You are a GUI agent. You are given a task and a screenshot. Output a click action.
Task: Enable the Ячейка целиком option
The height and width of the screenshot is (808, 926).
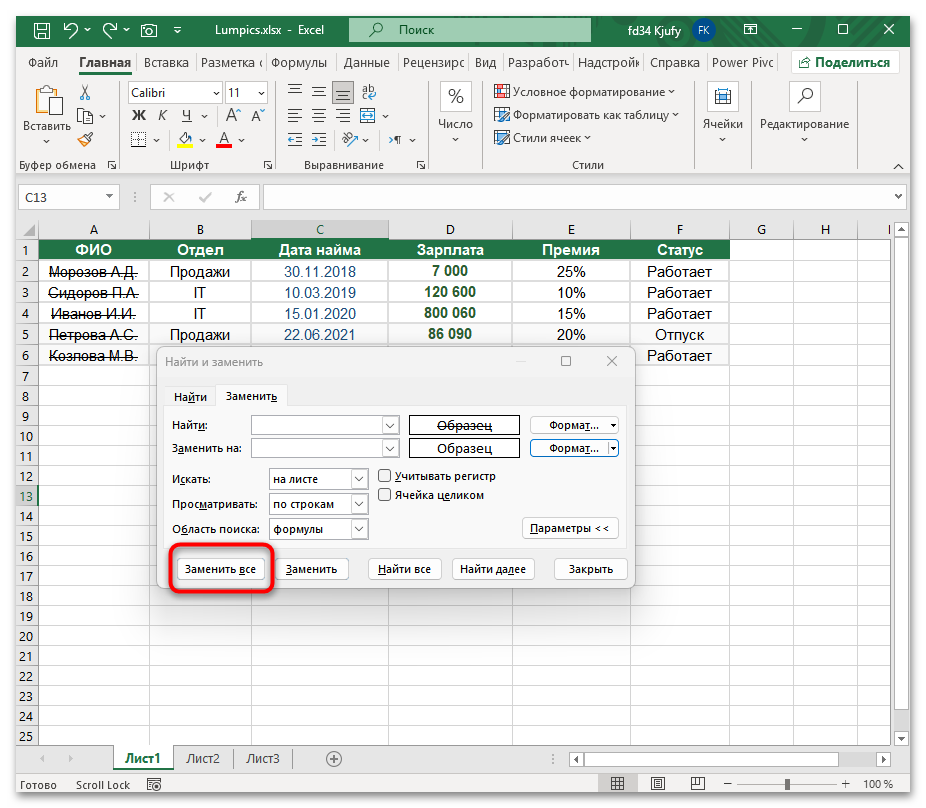click(x=384, y=495)
